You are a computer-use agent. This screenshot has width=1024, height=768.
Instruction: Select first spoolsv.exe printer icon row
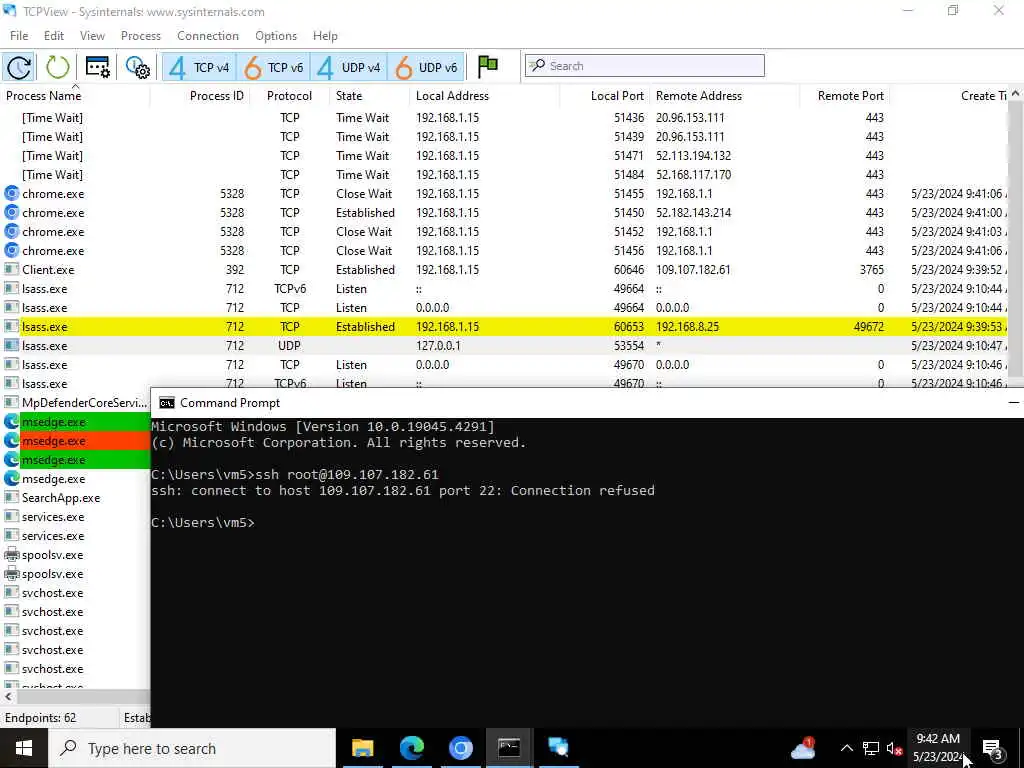pyautogui.click(x=76, y=555)
